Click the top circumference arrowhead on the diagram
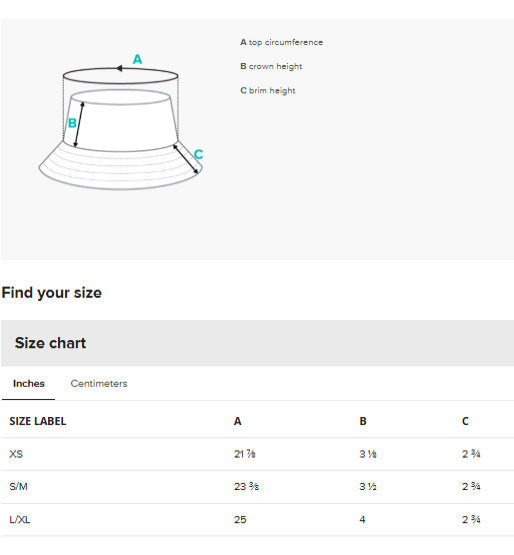Screen dimensions: 514x555 [x=120, y=68]
